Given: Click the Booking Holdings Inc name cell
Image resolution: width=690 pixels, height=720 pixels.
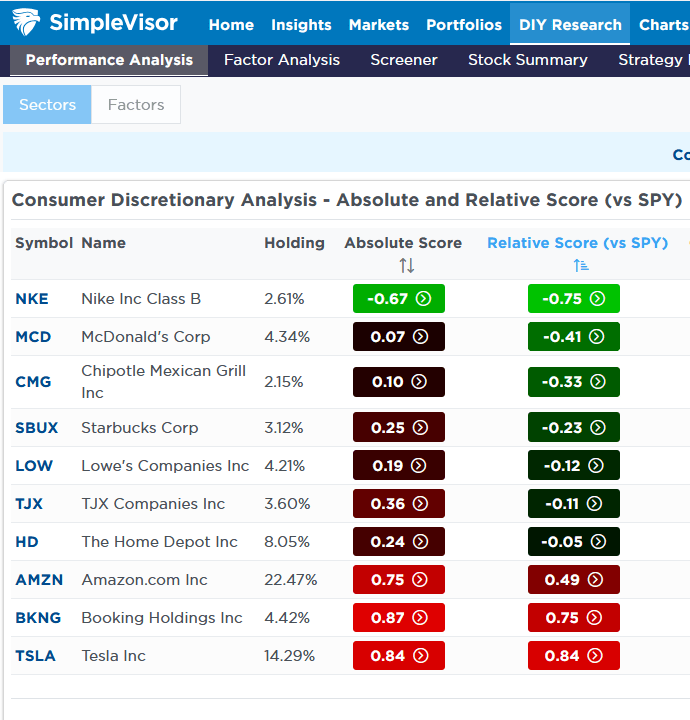Looking at the screenshot, I should (162, 618).
